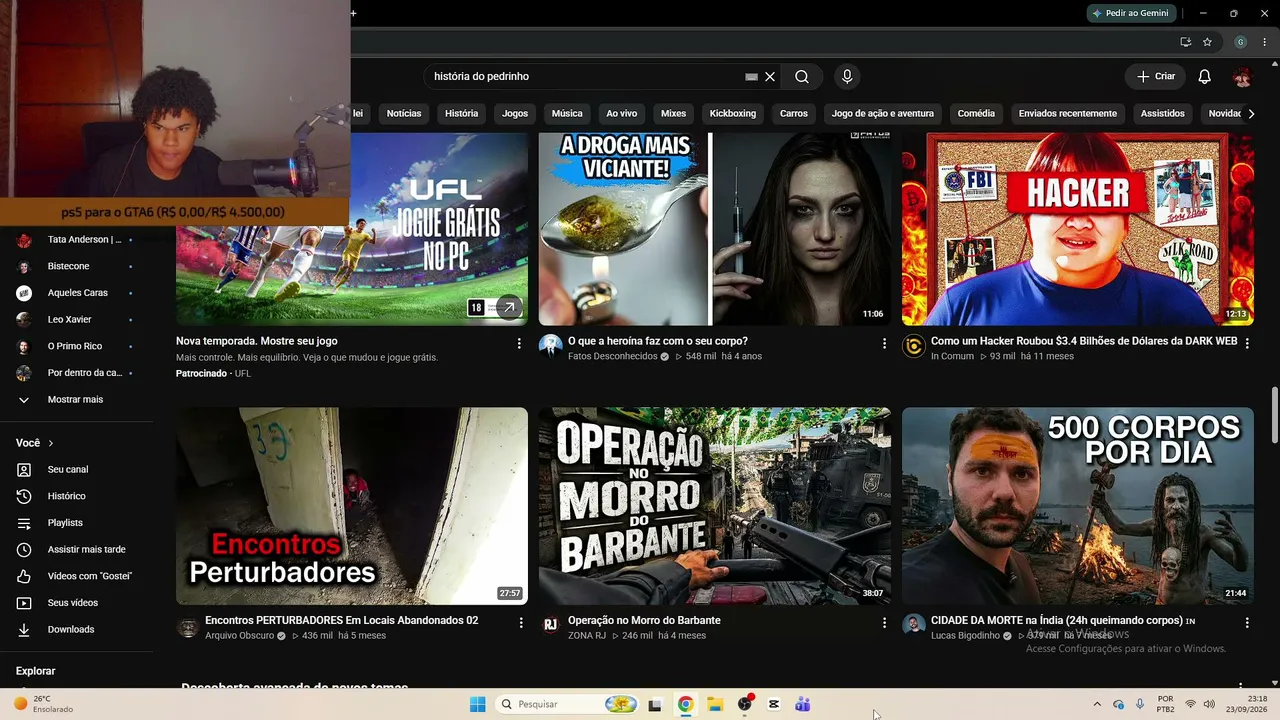Click the YouTube search magnifier button
Screen dimensions: 1280x720
pyautogui.click(x=802, y=77)
